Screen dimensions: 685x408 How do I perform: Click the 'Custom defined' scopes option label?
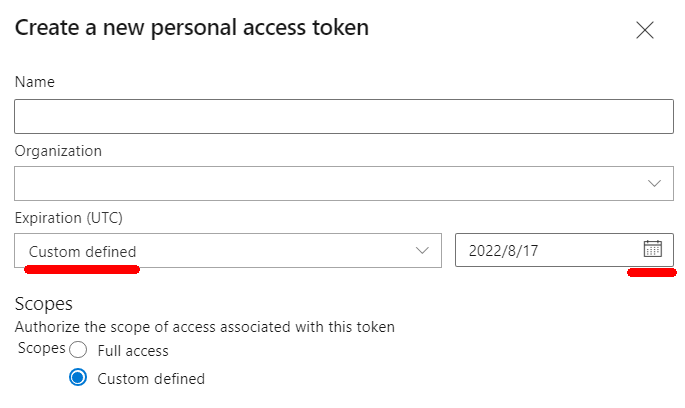151,379
